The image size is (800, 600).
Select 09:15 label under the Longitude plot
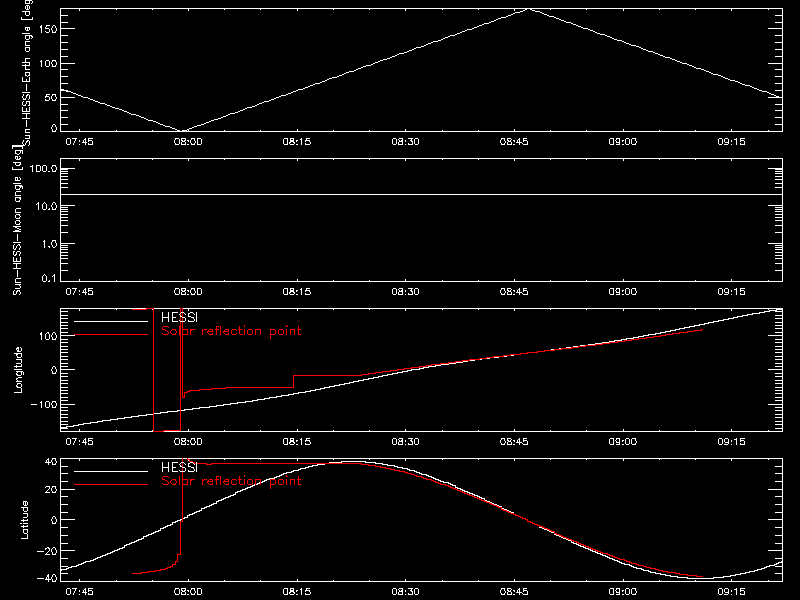pyautogui.click(x=731, y=442)
